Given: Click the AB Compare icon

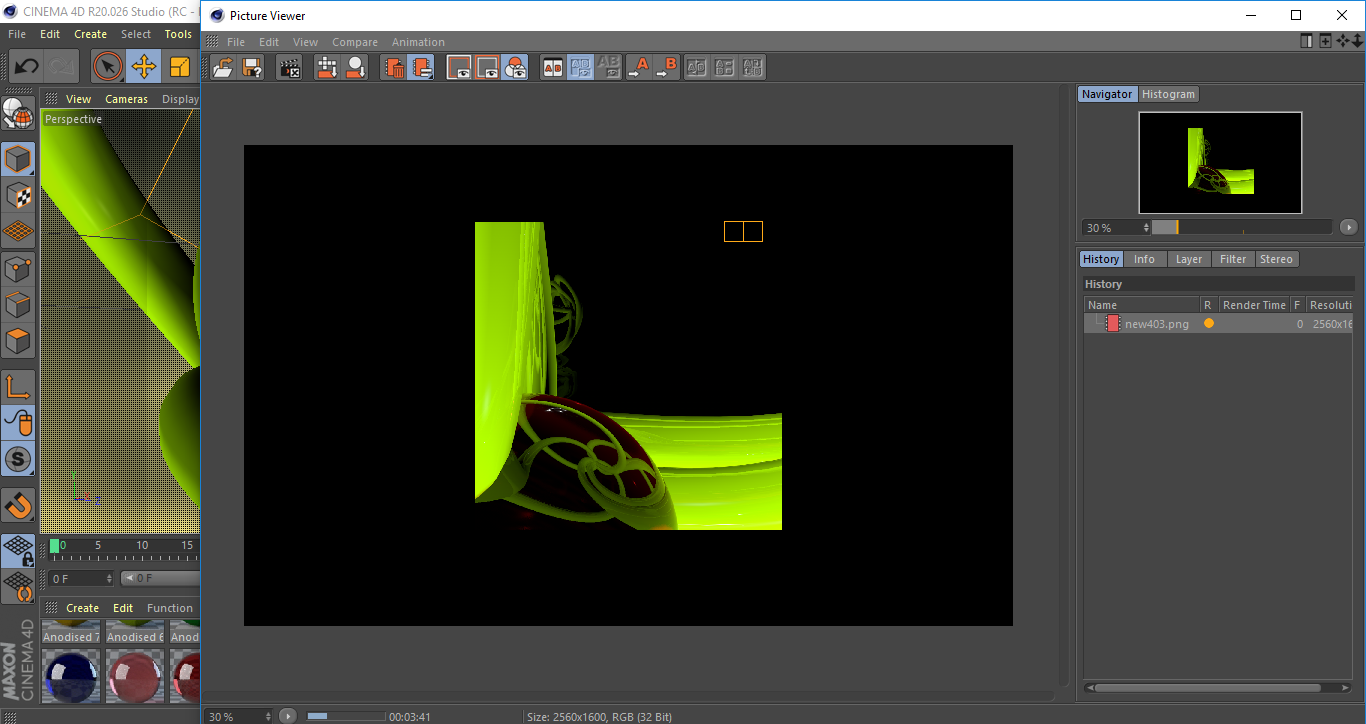Looking at the screenshot, I should pyautogui.click(x=552, y=67).
